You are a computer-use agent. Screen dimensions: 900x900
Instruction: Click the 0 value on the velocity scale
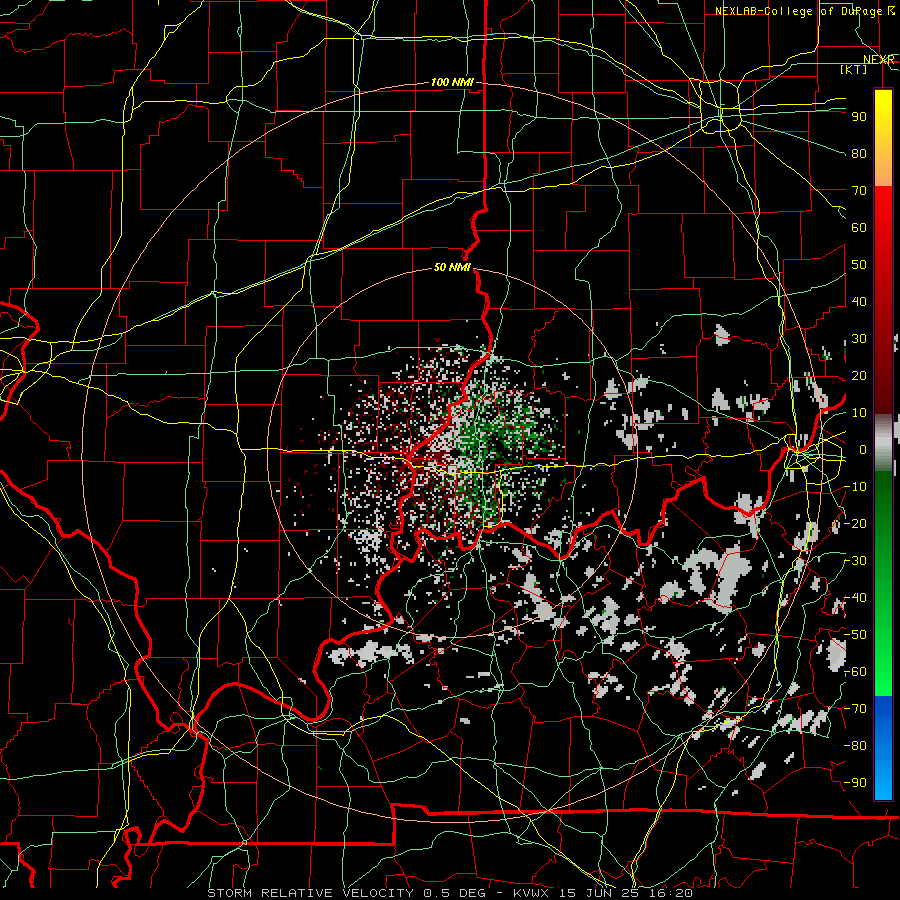coord(863,450)
